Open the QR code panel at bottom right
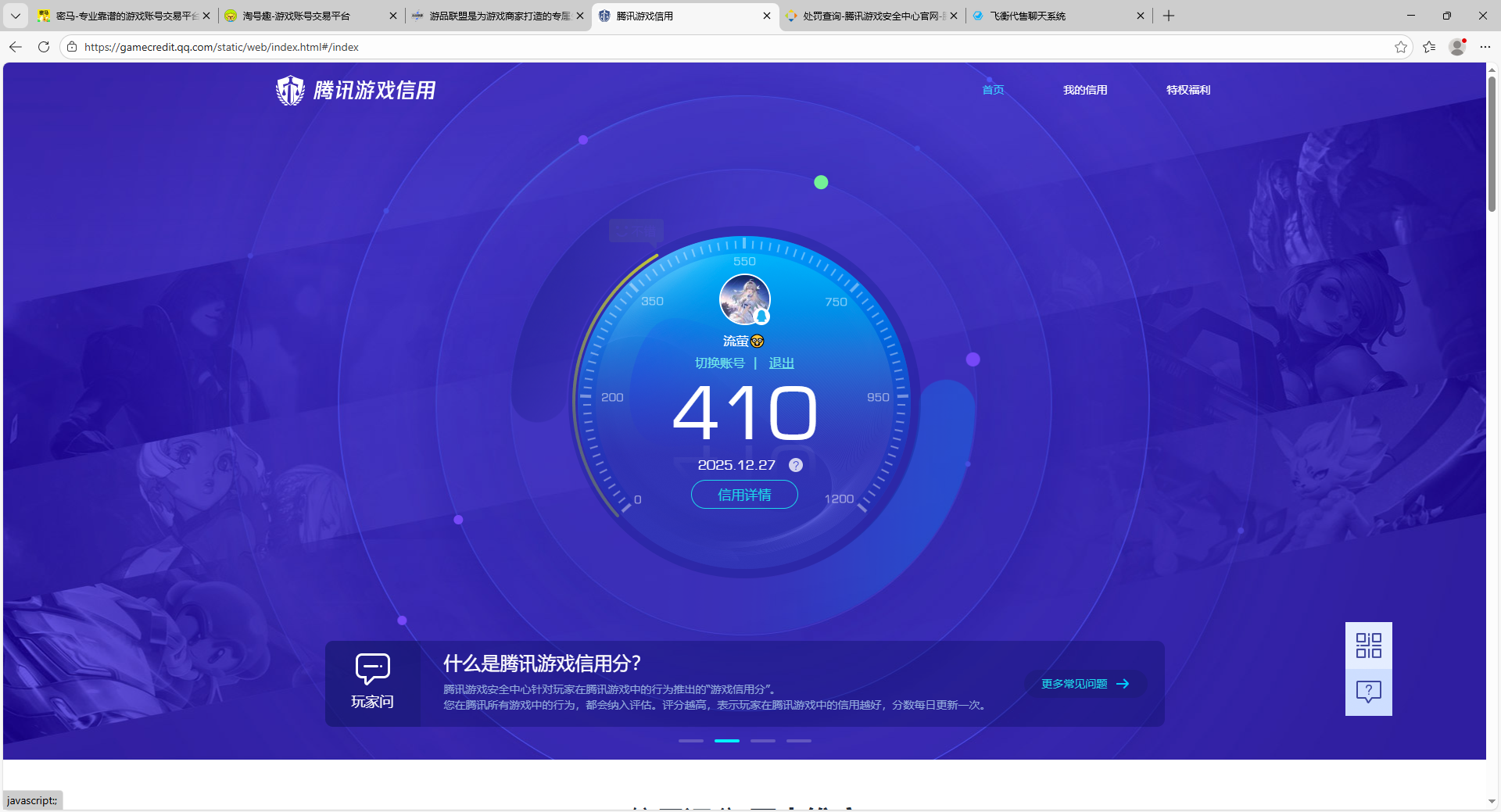The width and height of the screenshot is (1501, 812). pos(1367,646)
